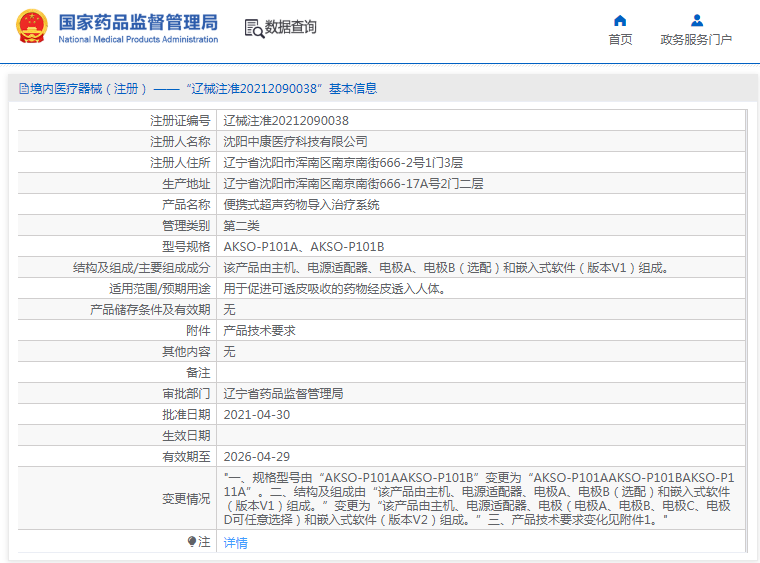Select 第二类 management class value

[241, 226]
